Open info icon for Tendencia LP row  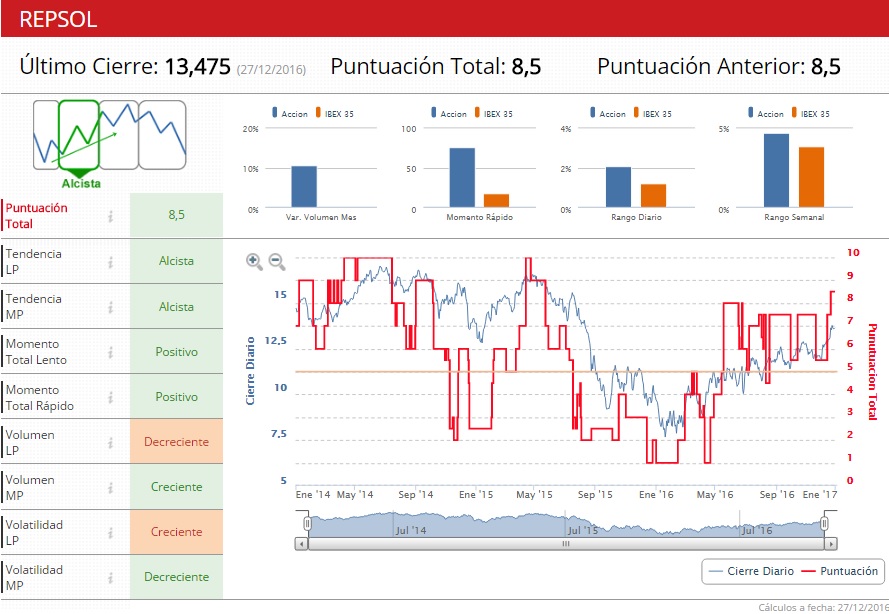(x=111, y=262)
